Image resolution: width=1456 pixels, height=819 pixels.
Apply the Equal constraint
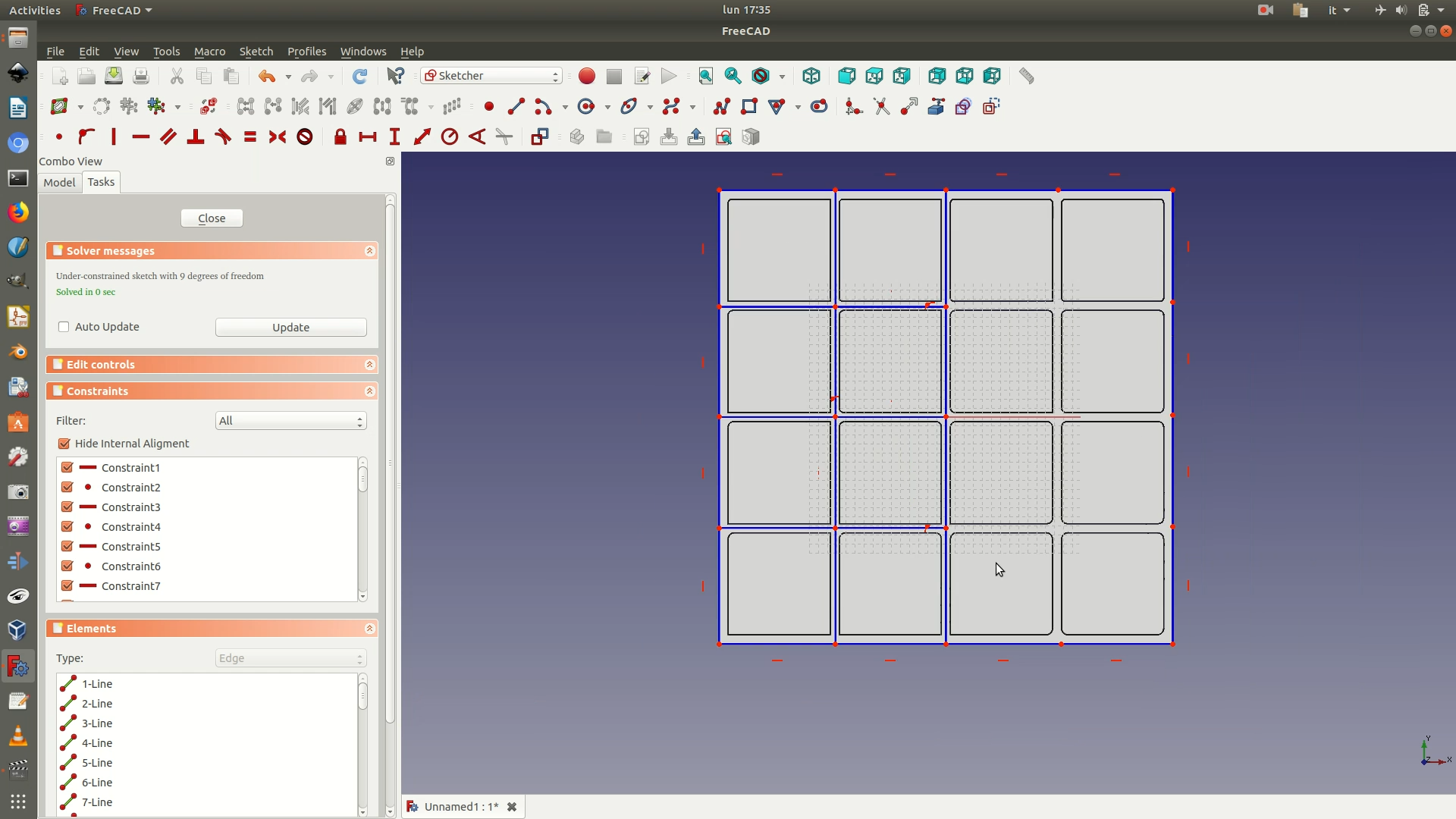(250, 137)
